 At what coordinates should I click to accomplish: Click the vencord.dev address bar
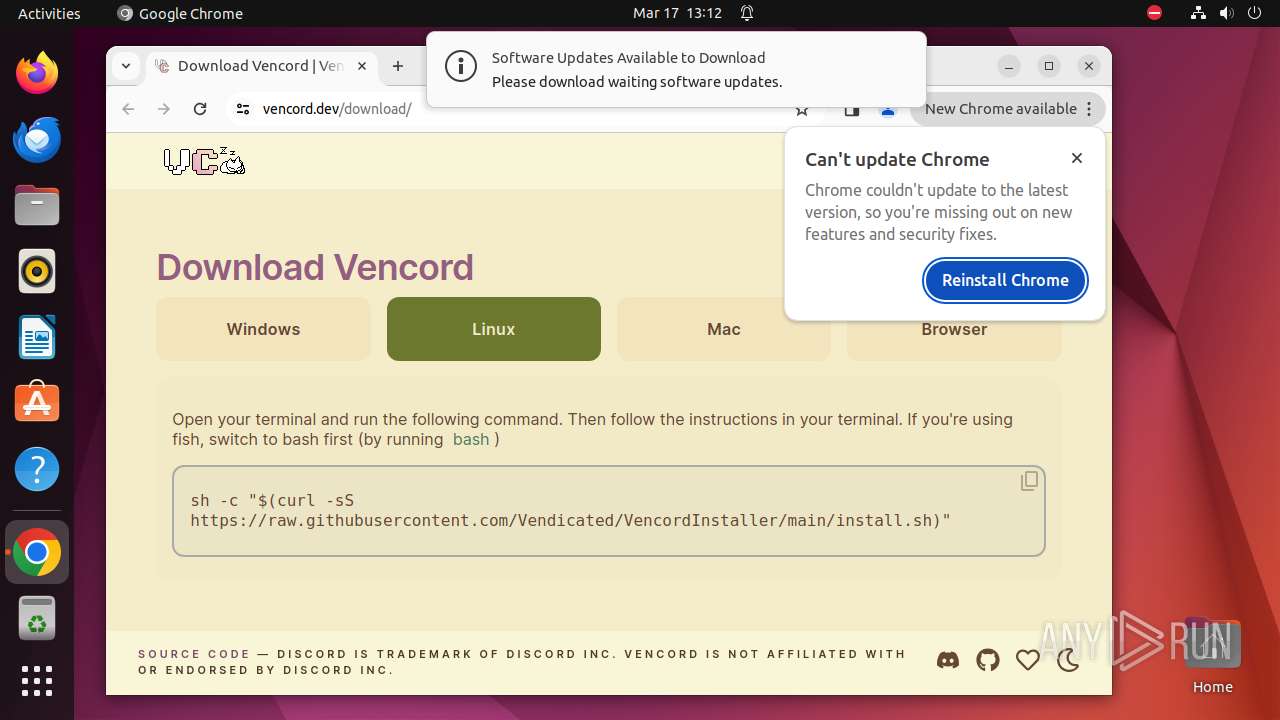pos(337,109)
